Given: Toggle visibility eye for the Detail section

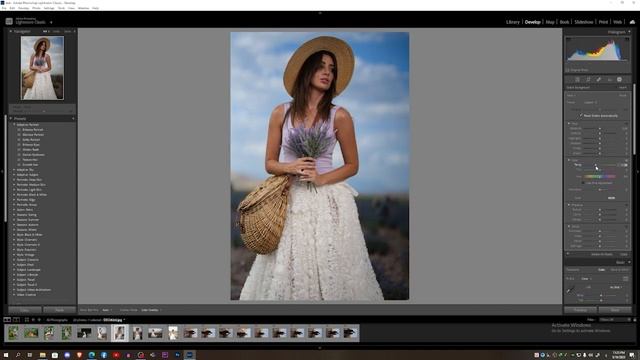Looking at the screenshot, I should click(626, 226).
